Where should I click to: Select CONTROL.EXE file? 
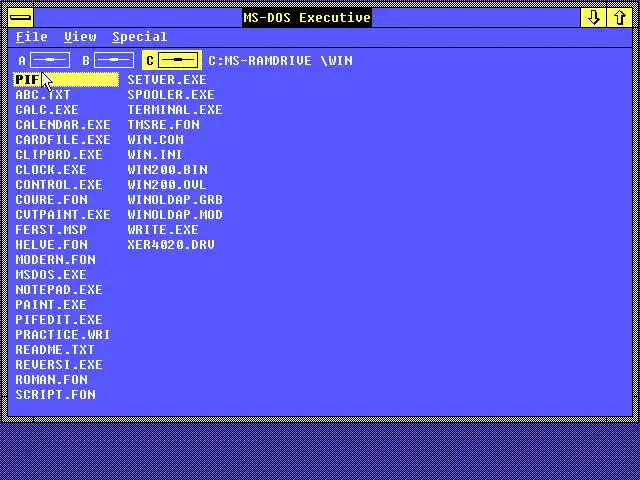(59, 184)
